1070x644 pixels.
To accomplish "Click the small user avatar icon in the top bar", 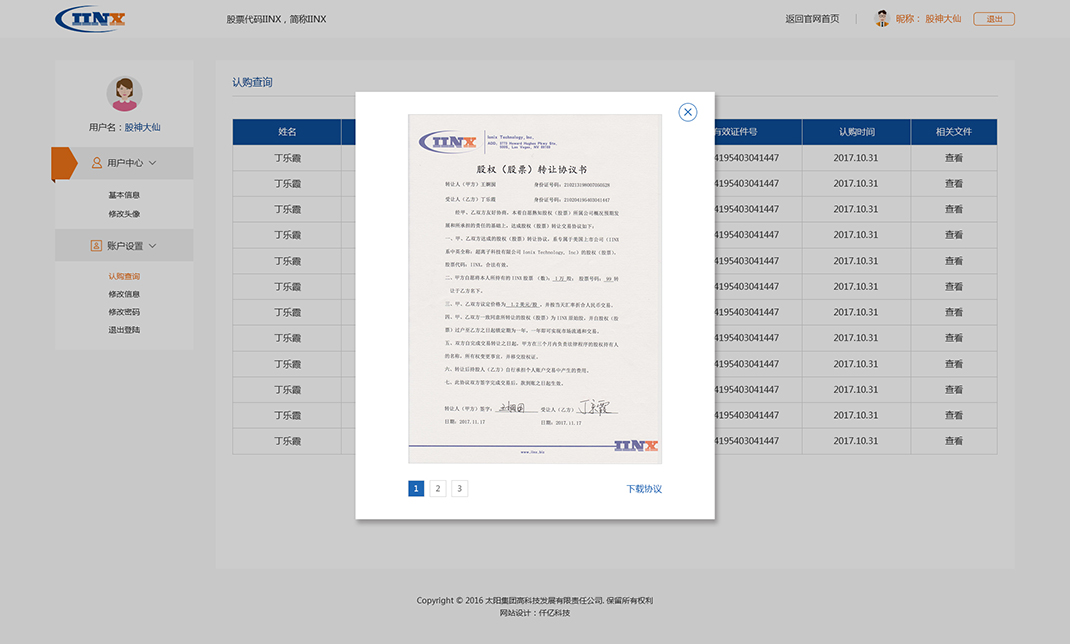I will [882, 17].
